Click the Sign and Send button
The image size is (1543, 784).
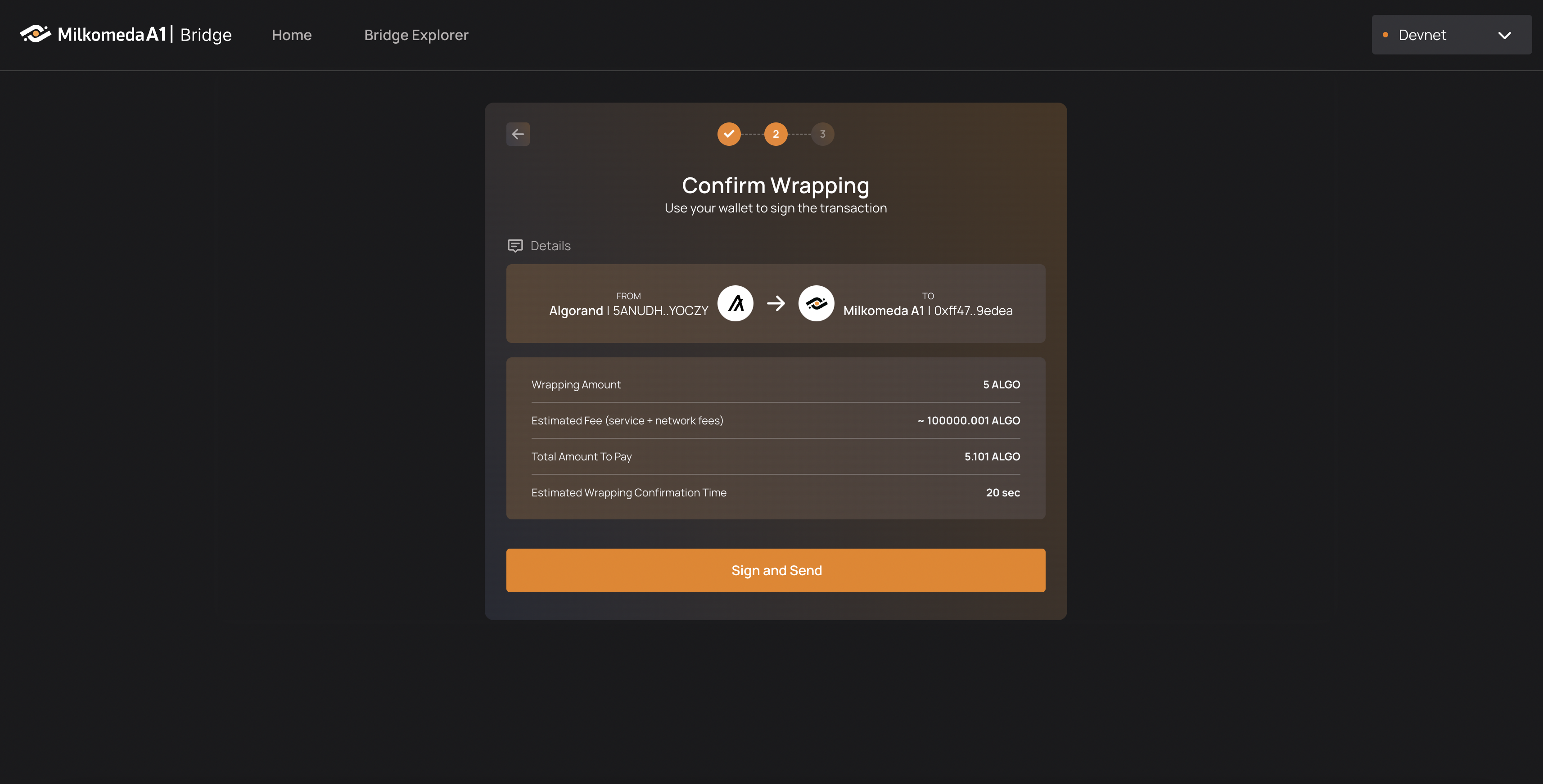pos(776,571)
